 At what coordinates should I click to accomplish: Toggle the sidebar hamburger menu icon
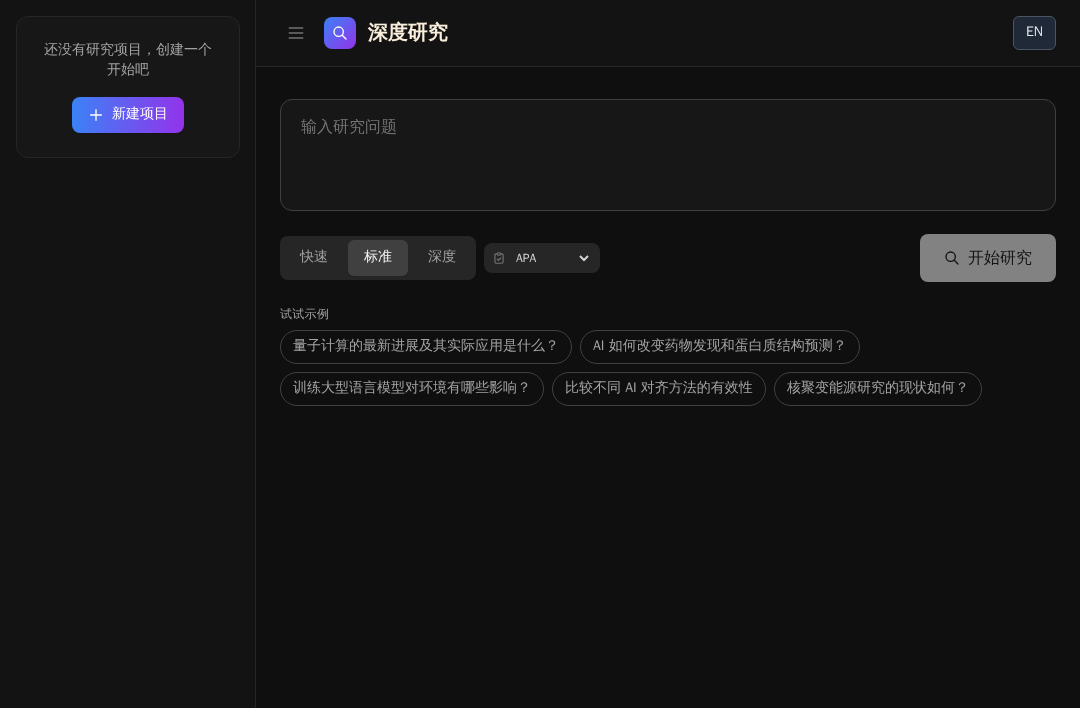(295, 33)
